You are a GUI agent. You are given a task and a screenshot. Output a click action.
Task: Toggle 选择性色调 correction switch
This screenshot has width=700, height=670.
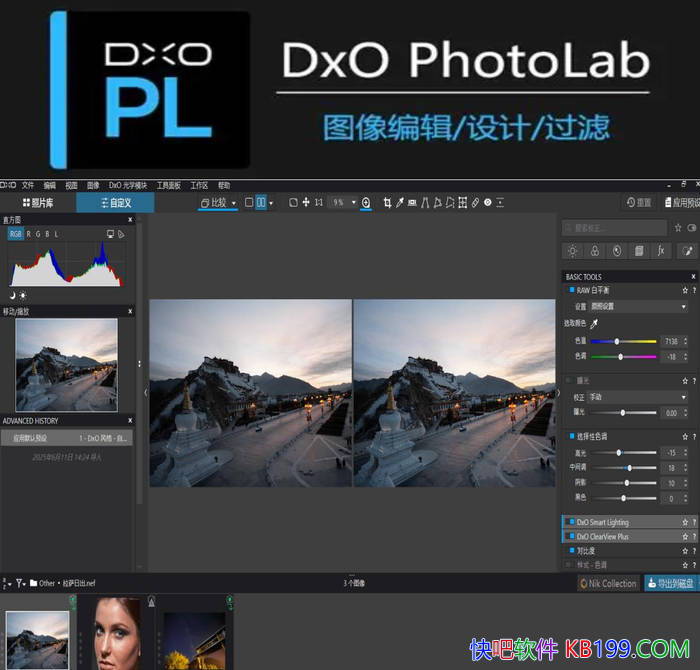pyautogui.click(x=572, y=436)
